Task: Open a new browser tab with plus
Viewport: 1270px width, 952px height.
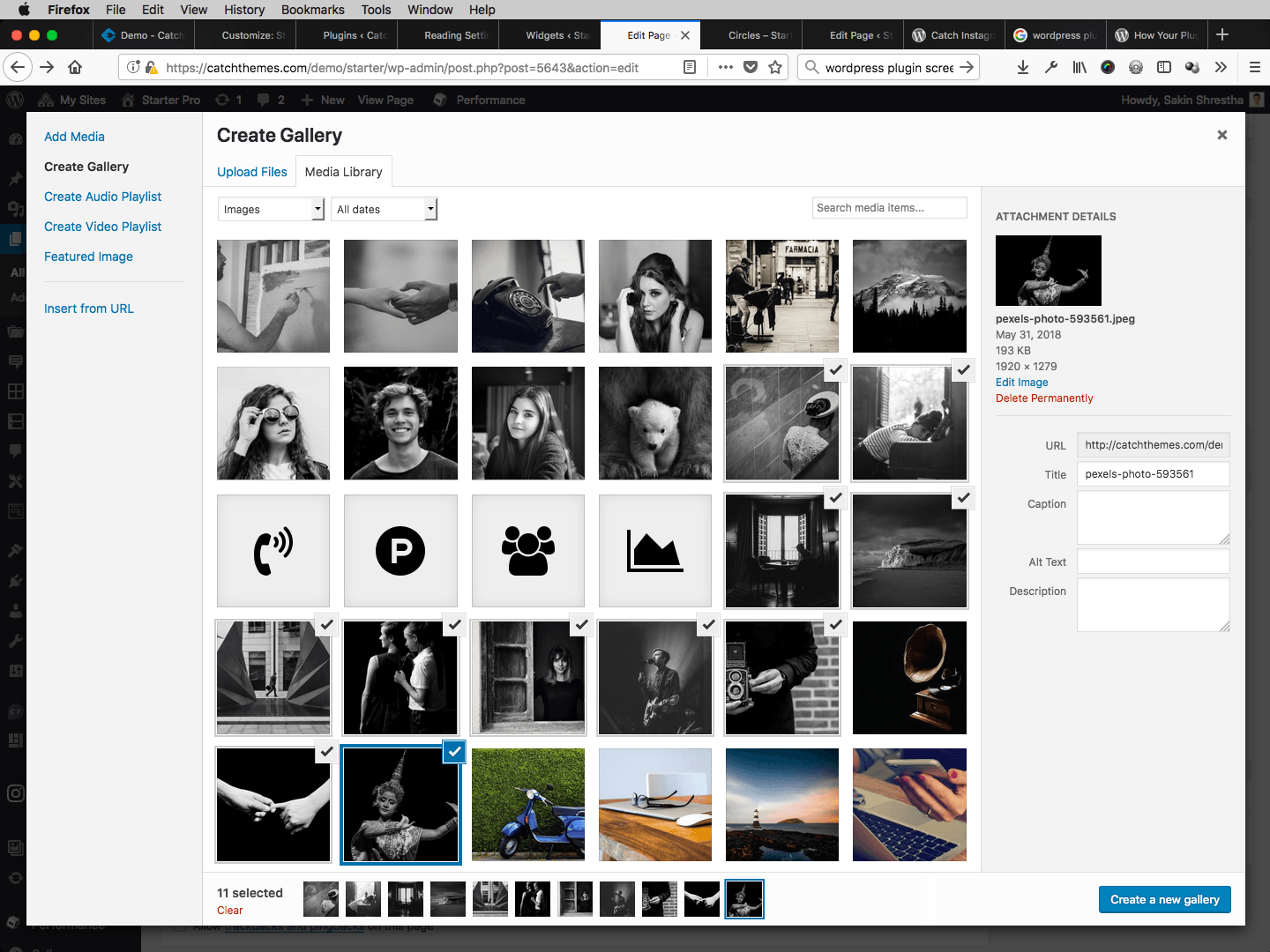Action: pyautogui.click(x=1222, y=34)
